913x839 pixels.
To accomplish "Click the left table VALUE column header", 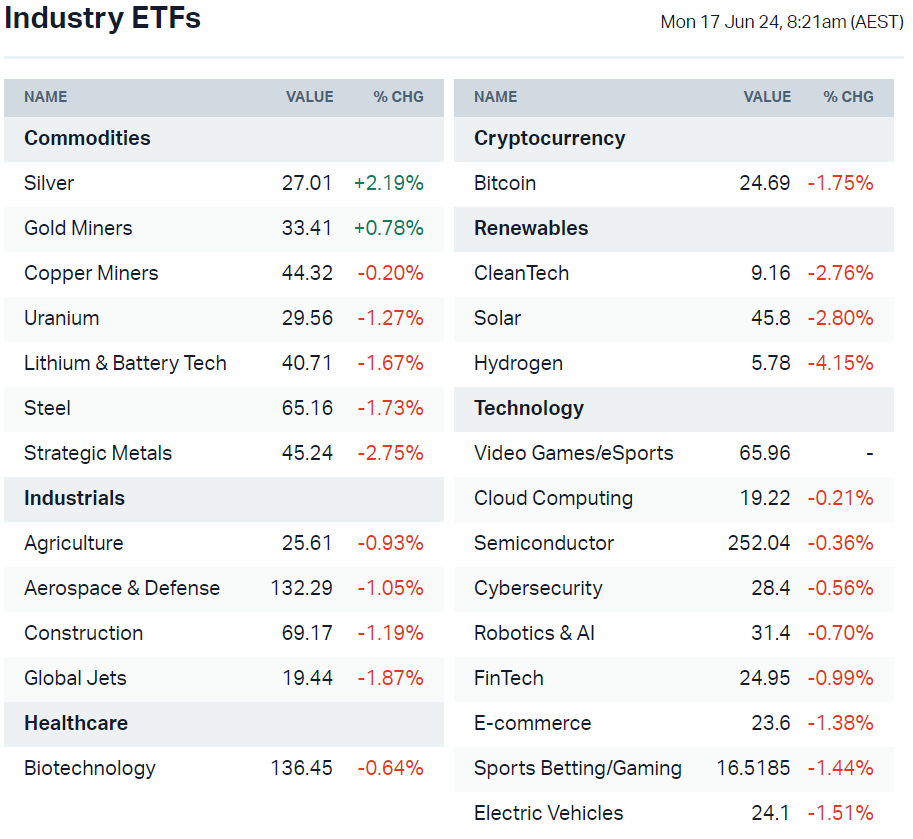I will [309, 97].
